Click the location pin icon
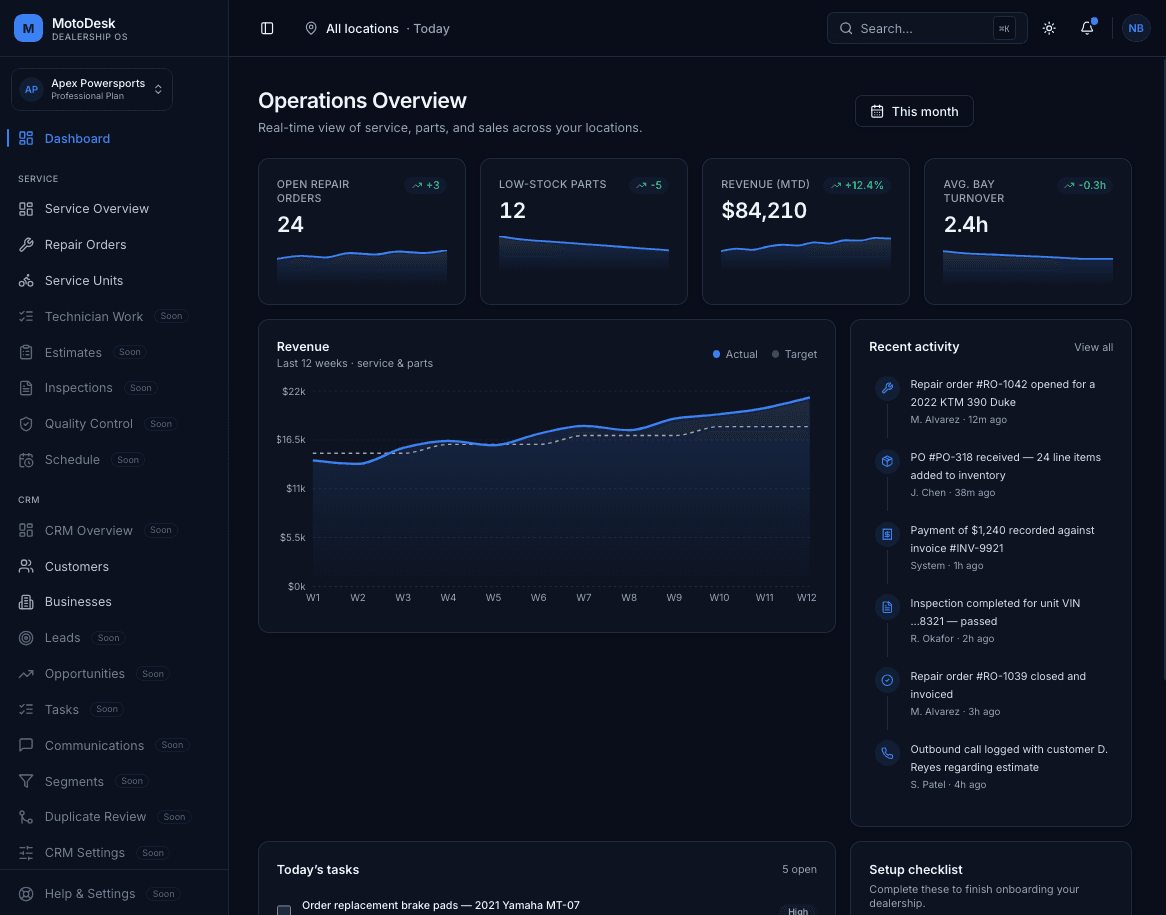The width and height of the screenshot is (1166, 915). (311, 28)
